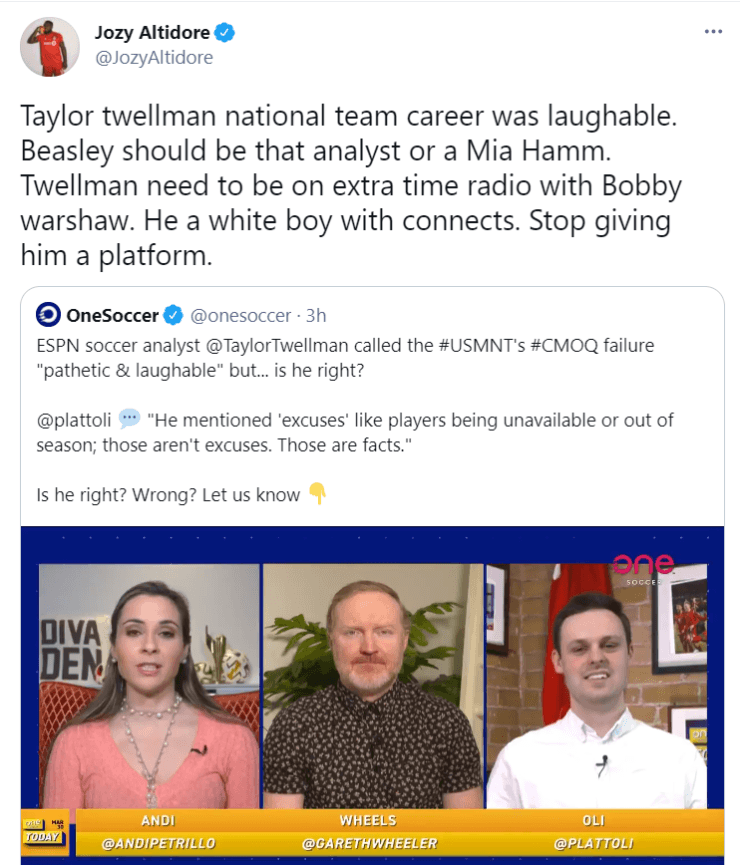Open the @JozyAltidore handle link
740x865 pixels.
pyautogui.click(x=154, y=57)
